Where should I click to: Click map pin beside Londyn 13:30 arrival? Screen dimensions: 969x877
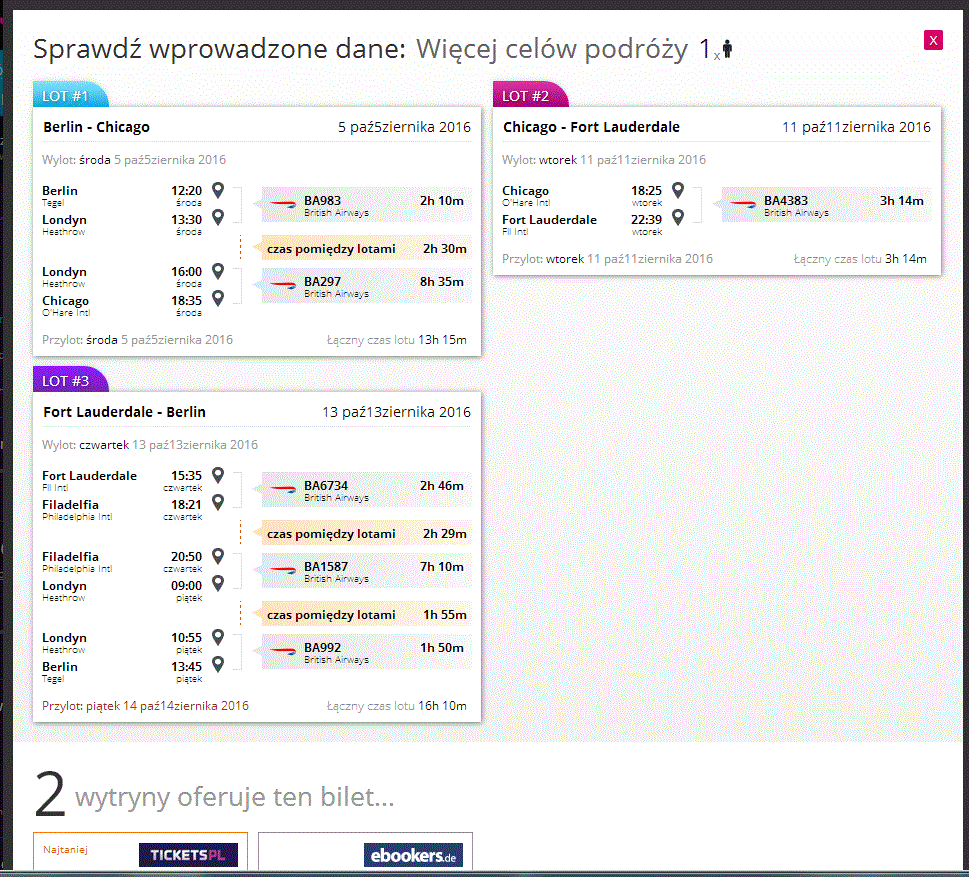218,217
